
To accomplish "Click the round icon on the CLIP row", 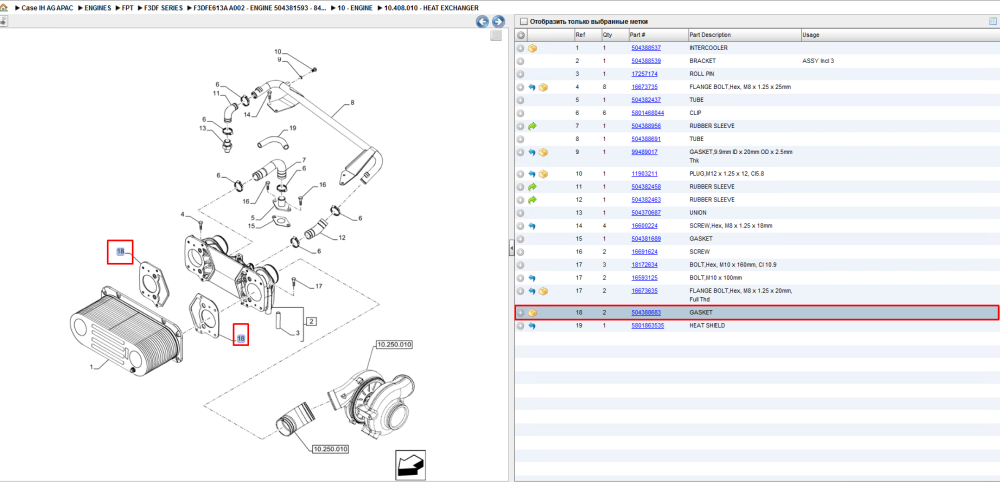I will pyautogui.click(x=520, y=113).
